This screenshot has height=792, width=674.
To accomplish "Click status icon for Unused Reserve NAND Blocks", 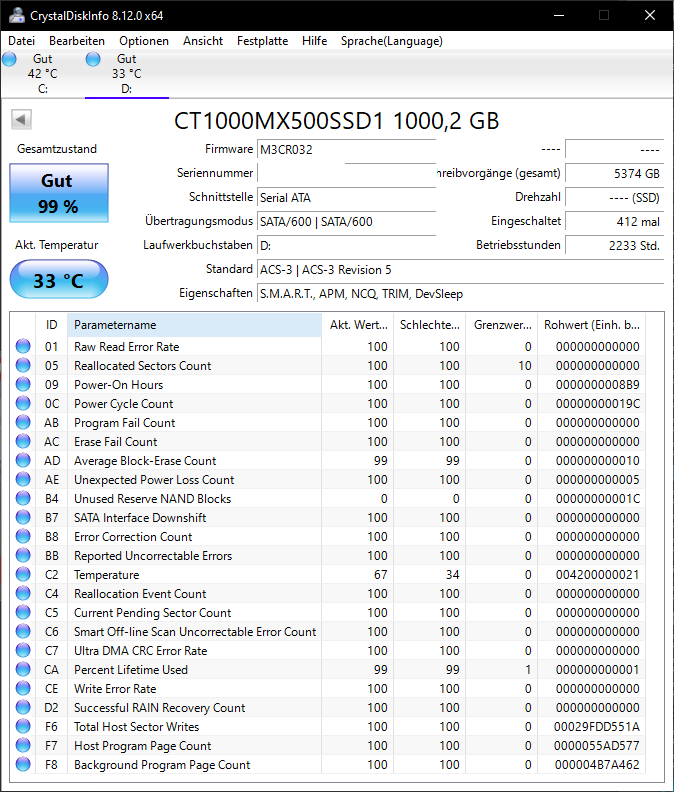I will (23, 498).
